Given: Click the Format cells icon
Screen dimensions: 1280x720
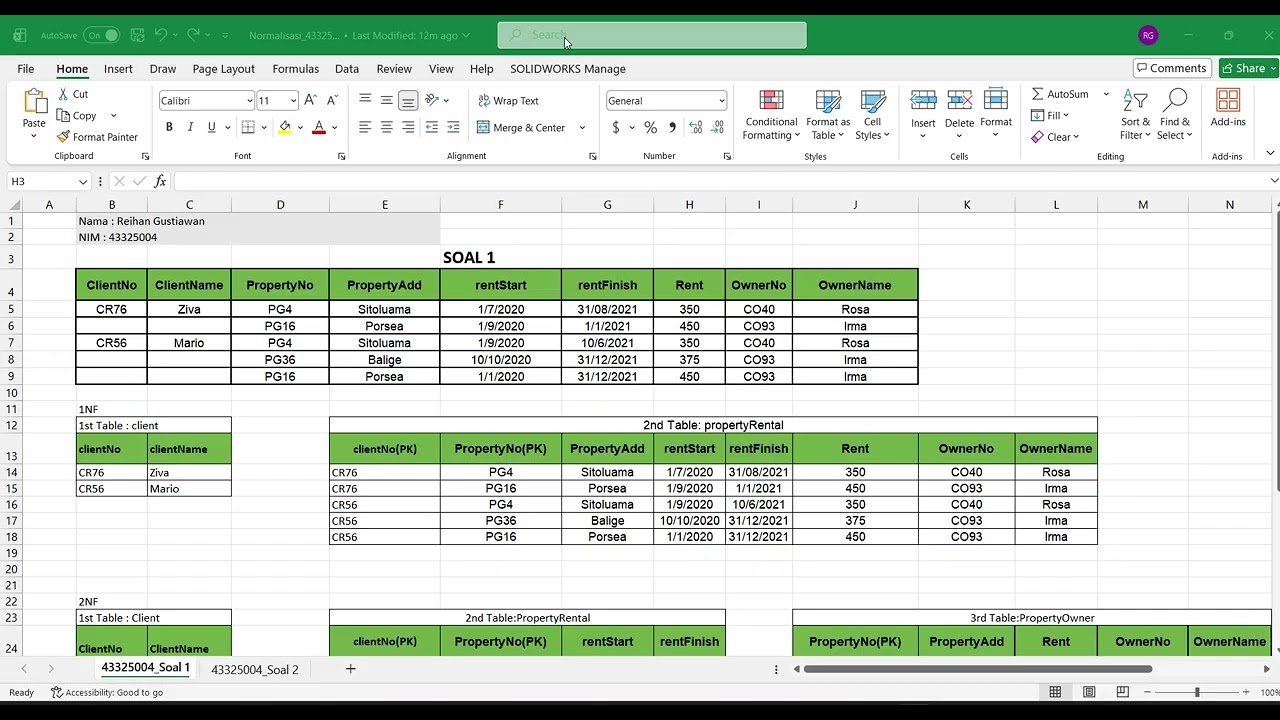Looking at the screenshot, I should click(996, 101).
